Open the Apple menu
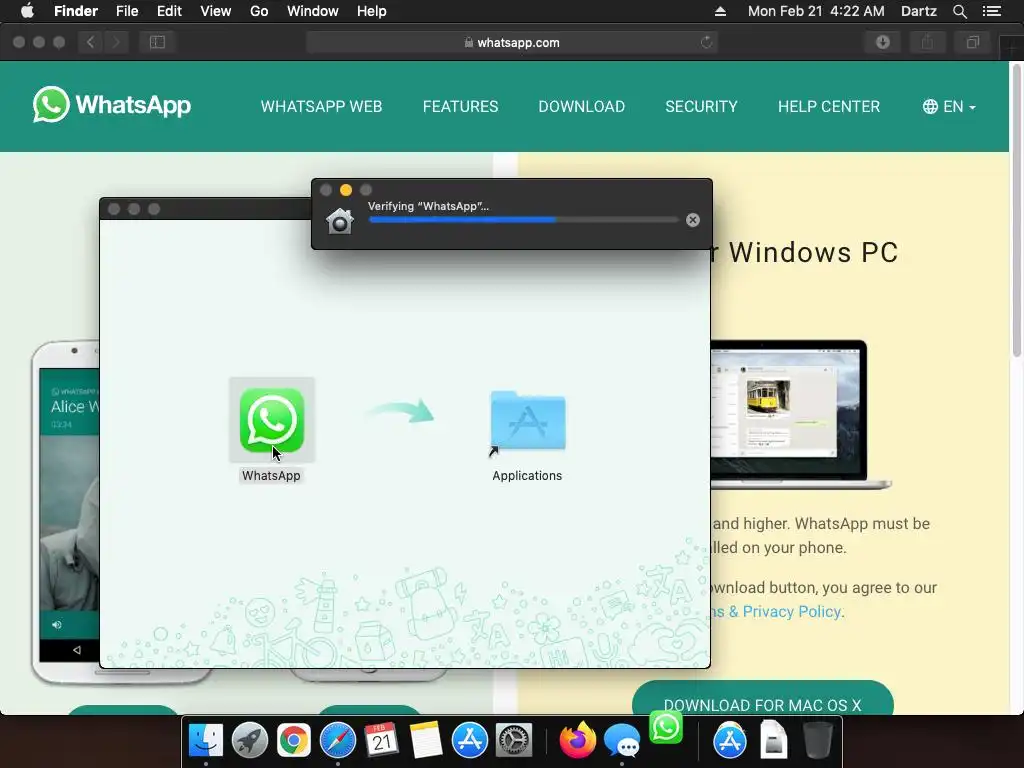This screenshot has width=1024, height=768. click(x=27, y=11)
